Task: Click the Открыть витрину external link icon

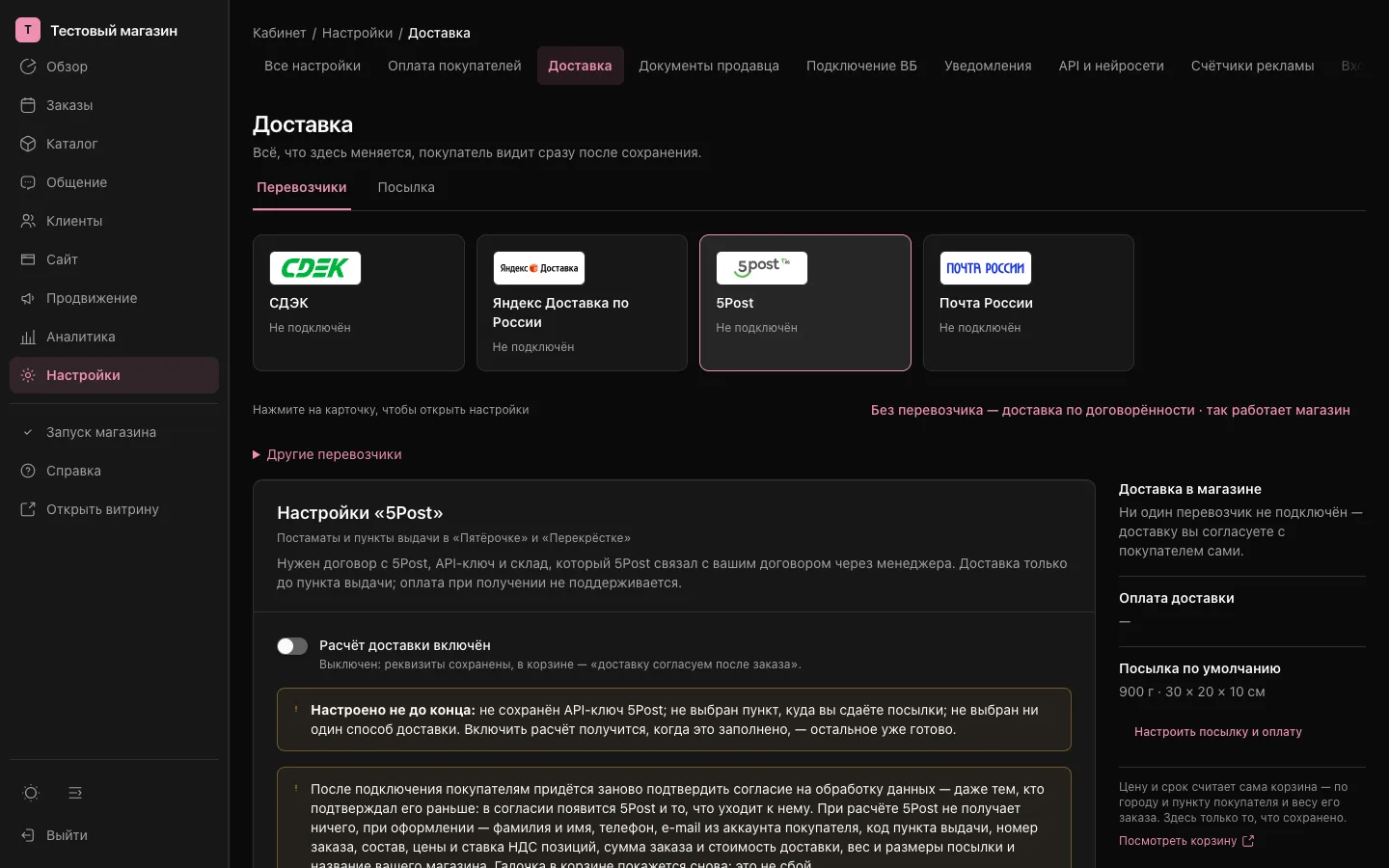Action: coord(28,509)
